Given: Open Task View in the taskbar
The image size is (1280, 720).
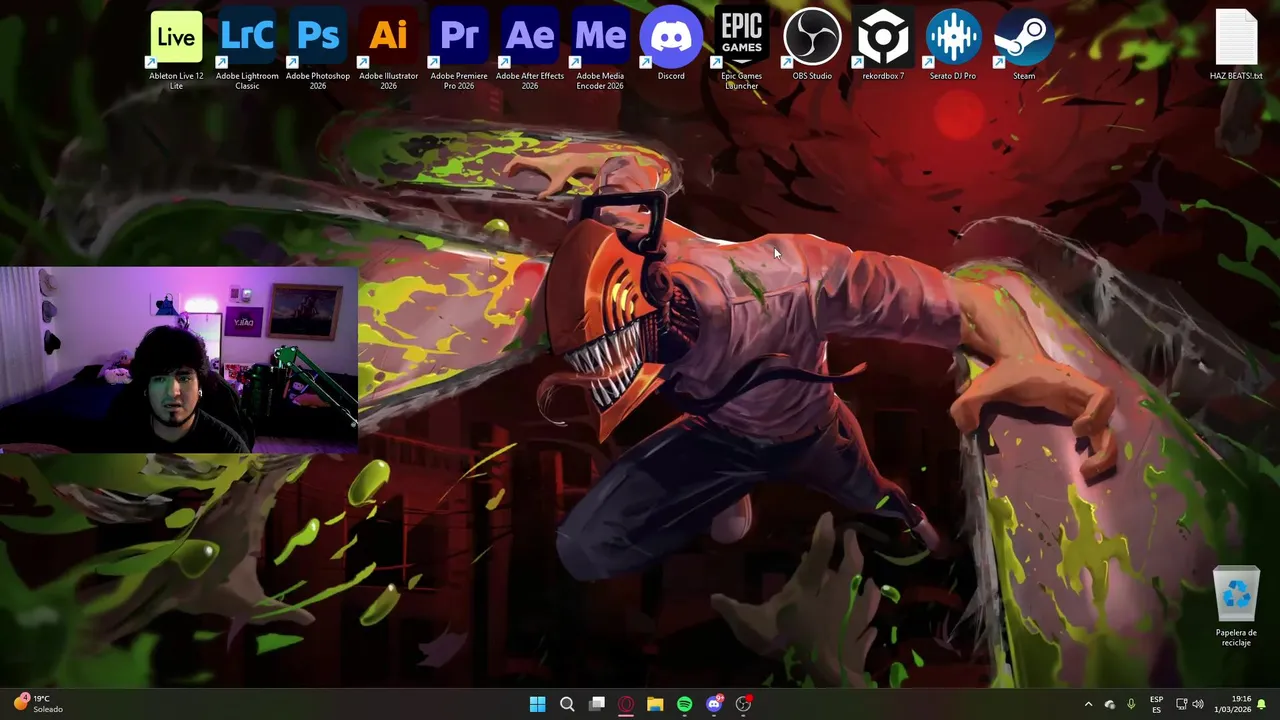Looking at the screenshot, I should click(x=597, y=704).
